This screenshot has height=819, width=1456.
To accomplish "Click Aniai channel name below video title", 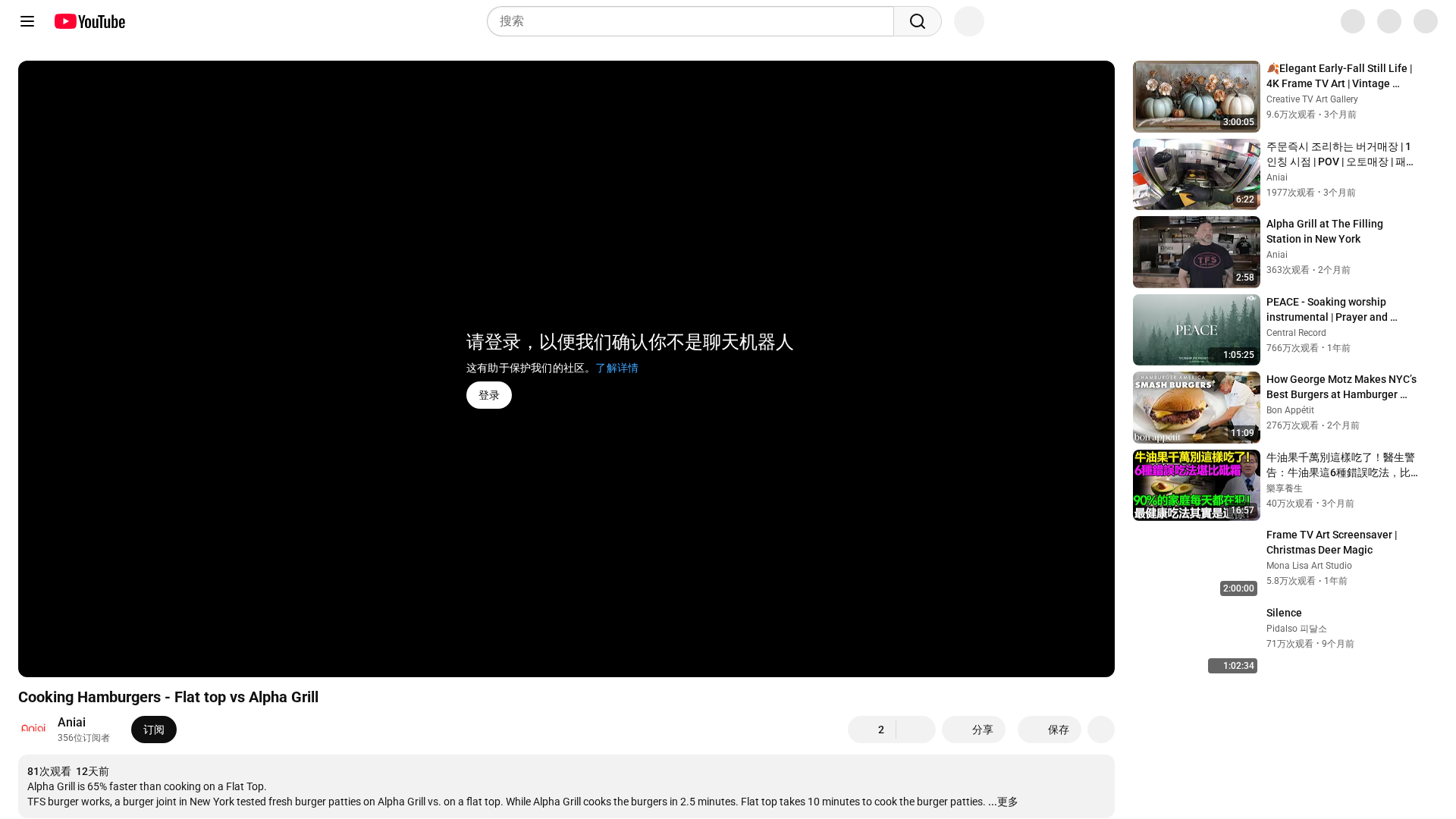I will click(71, 722).
